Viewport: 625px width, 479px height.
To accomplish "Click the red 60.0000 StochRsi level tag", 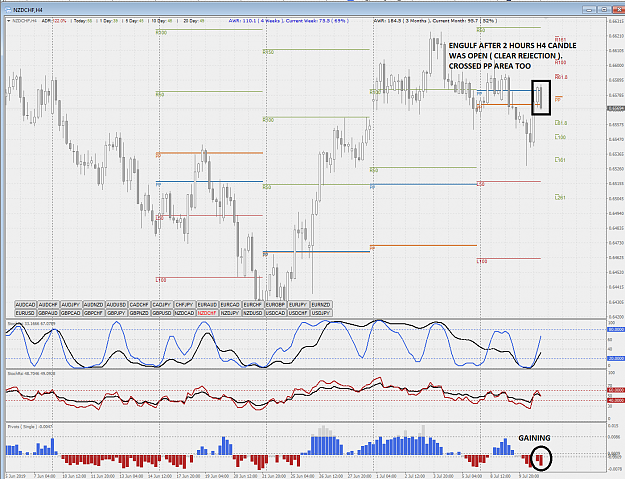I will (616, 390).
